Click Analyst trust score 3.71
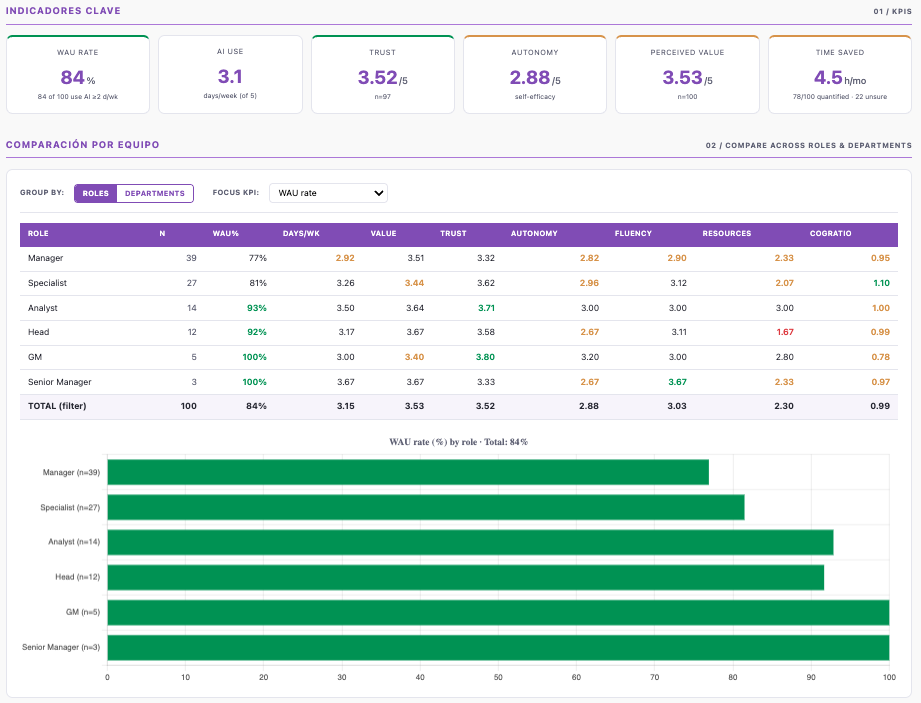 pos(486,308)
